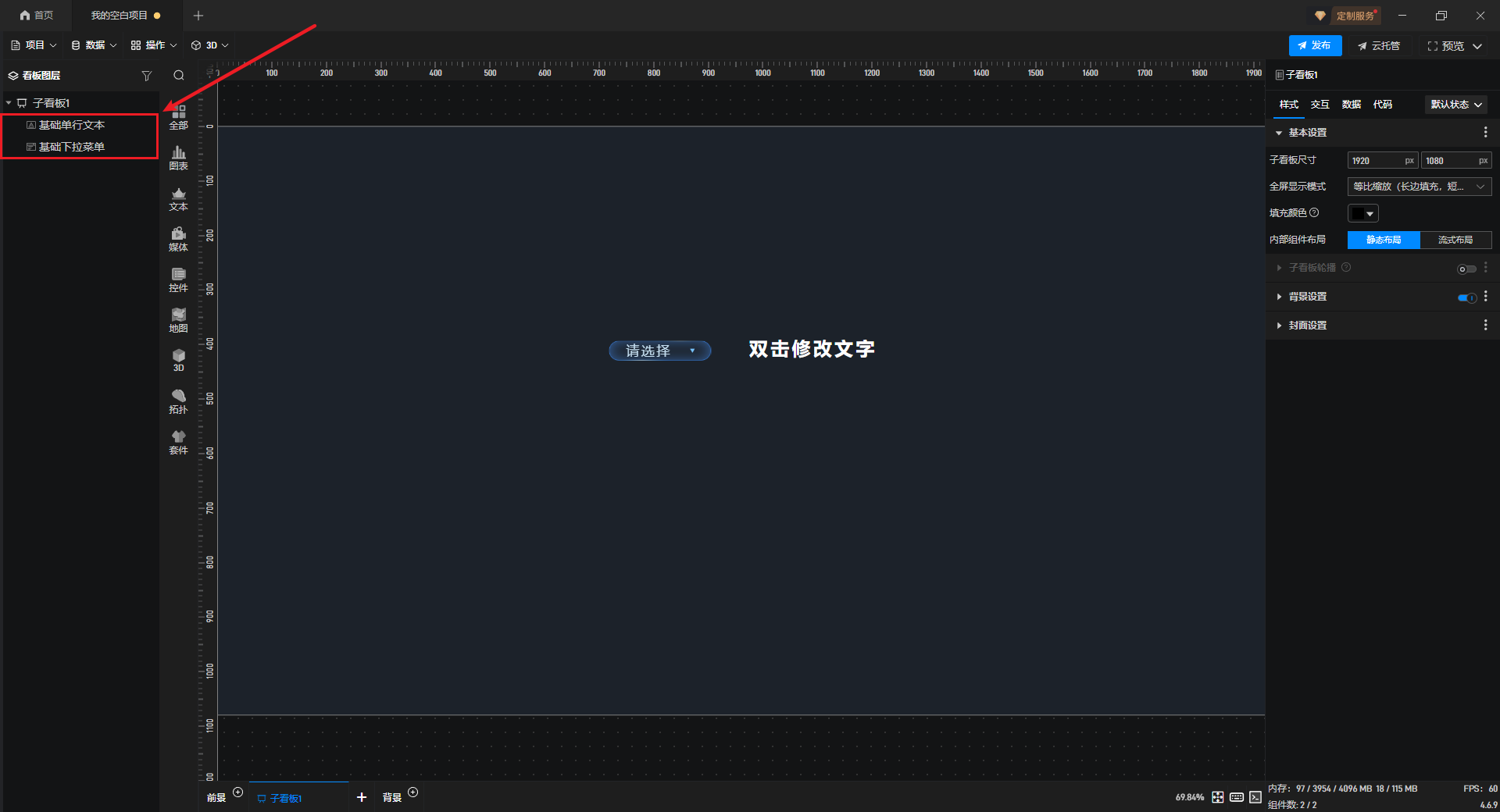Select 流式布局 layout option

click(x=1455, y=240)
